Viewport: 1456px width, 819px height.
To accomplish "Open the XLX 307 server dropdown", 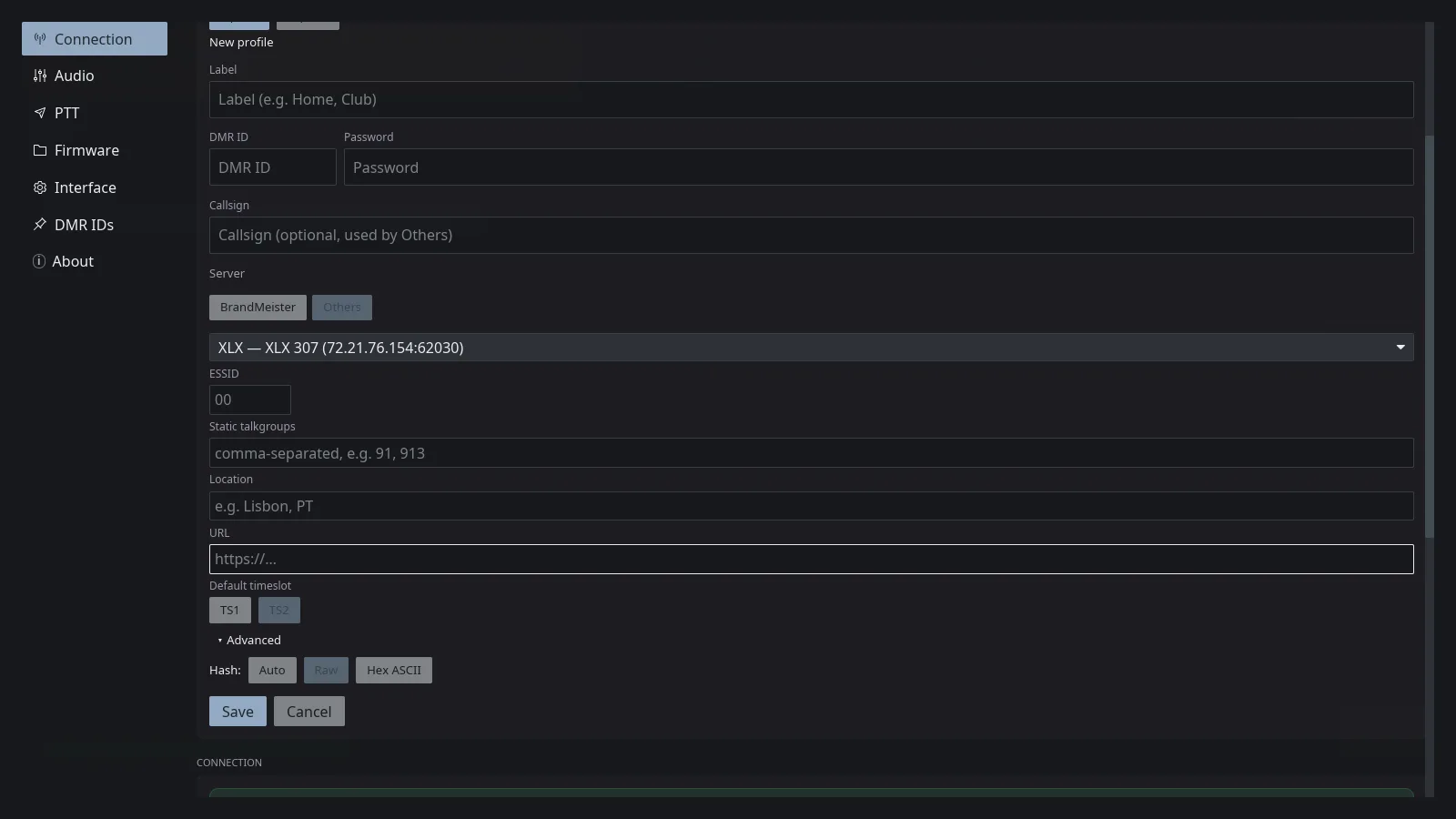I will pyautogui.click(x=812, y=348).
